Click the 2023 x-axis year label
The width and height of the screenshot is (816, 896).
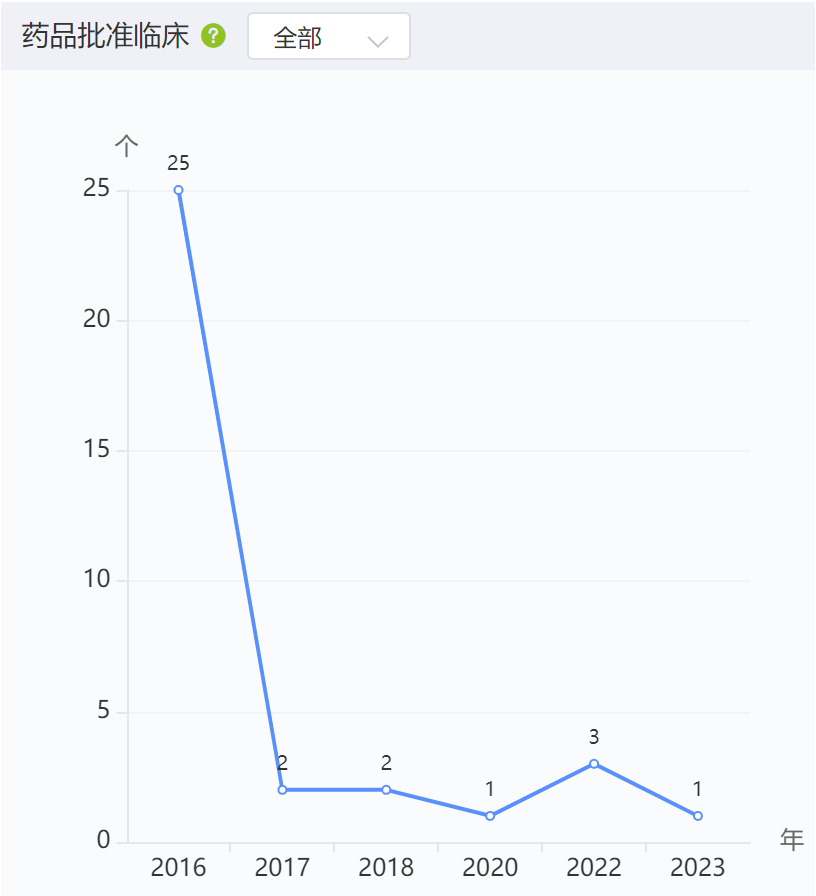[x=698, y=867]
